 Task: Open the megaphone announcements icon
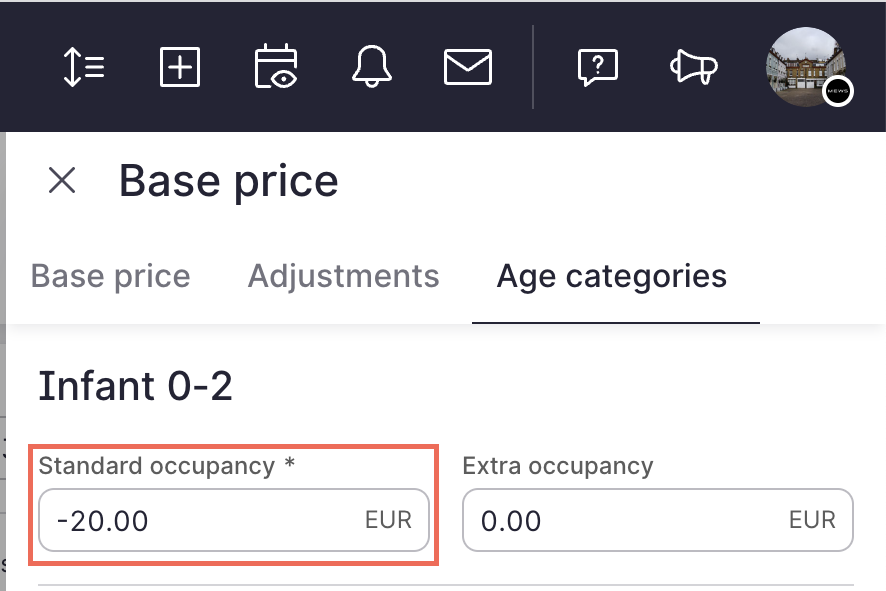[x=694, y=67]
